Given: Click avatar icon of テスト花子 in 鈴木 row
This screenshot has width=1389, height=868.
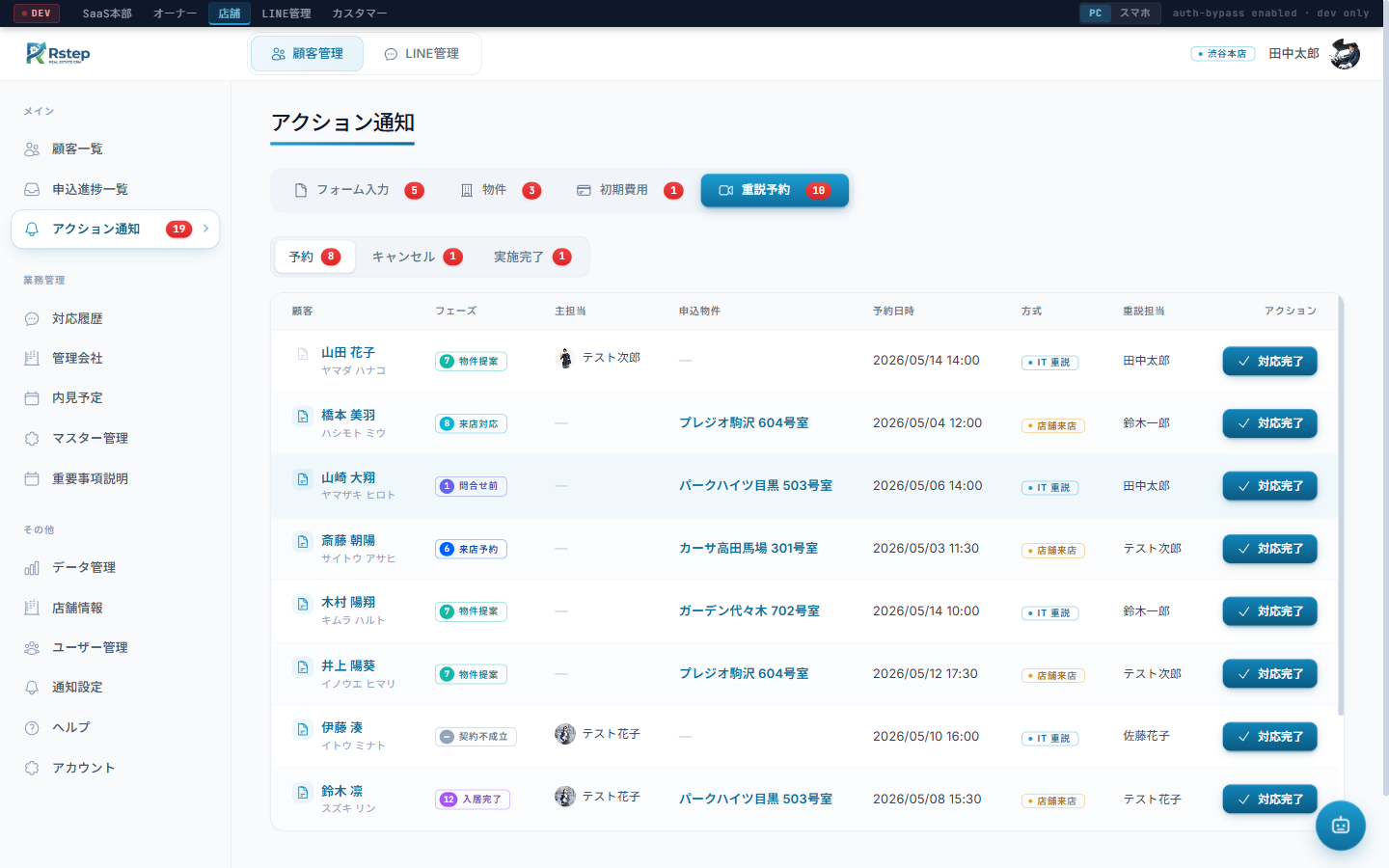Looking at the screenshot, I should (x=565, y=797).
